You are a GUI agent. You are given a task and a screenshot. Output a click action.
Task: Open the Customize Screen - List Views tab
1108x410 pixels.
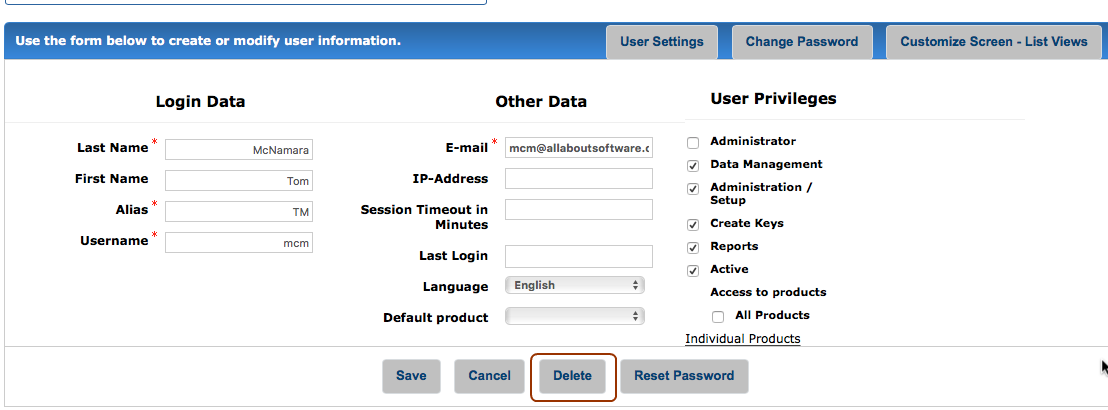(x=994, y=42)
